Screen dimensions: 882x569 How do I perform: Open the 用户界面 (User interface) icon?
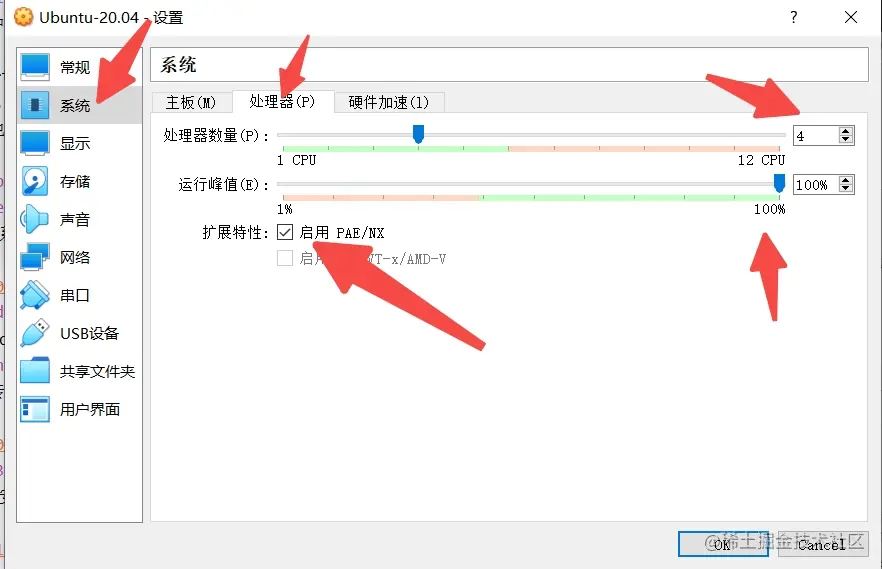tap(35, 409)
